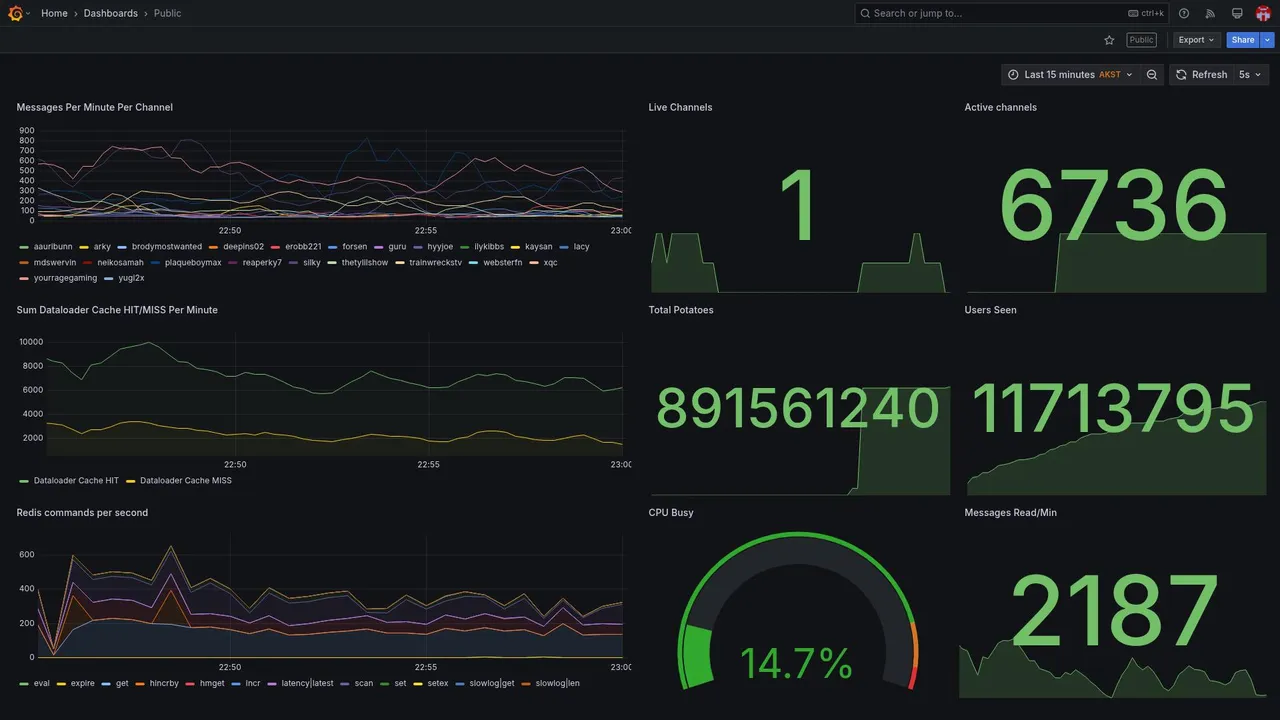Click color swatch next to guru
The image size is (1280, 720).
[379, 247]
